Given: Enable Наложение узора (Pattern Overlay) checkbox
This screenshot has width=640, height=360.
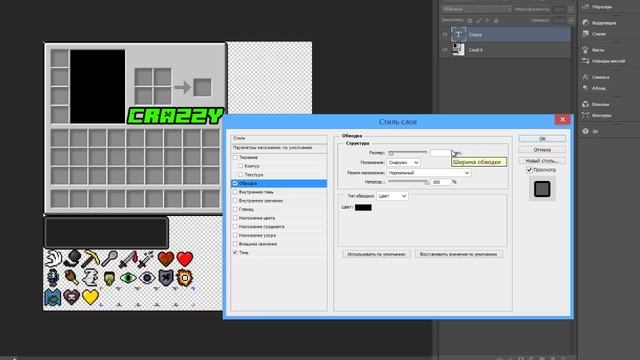Looking at the screenshot, I should [235, 235].
